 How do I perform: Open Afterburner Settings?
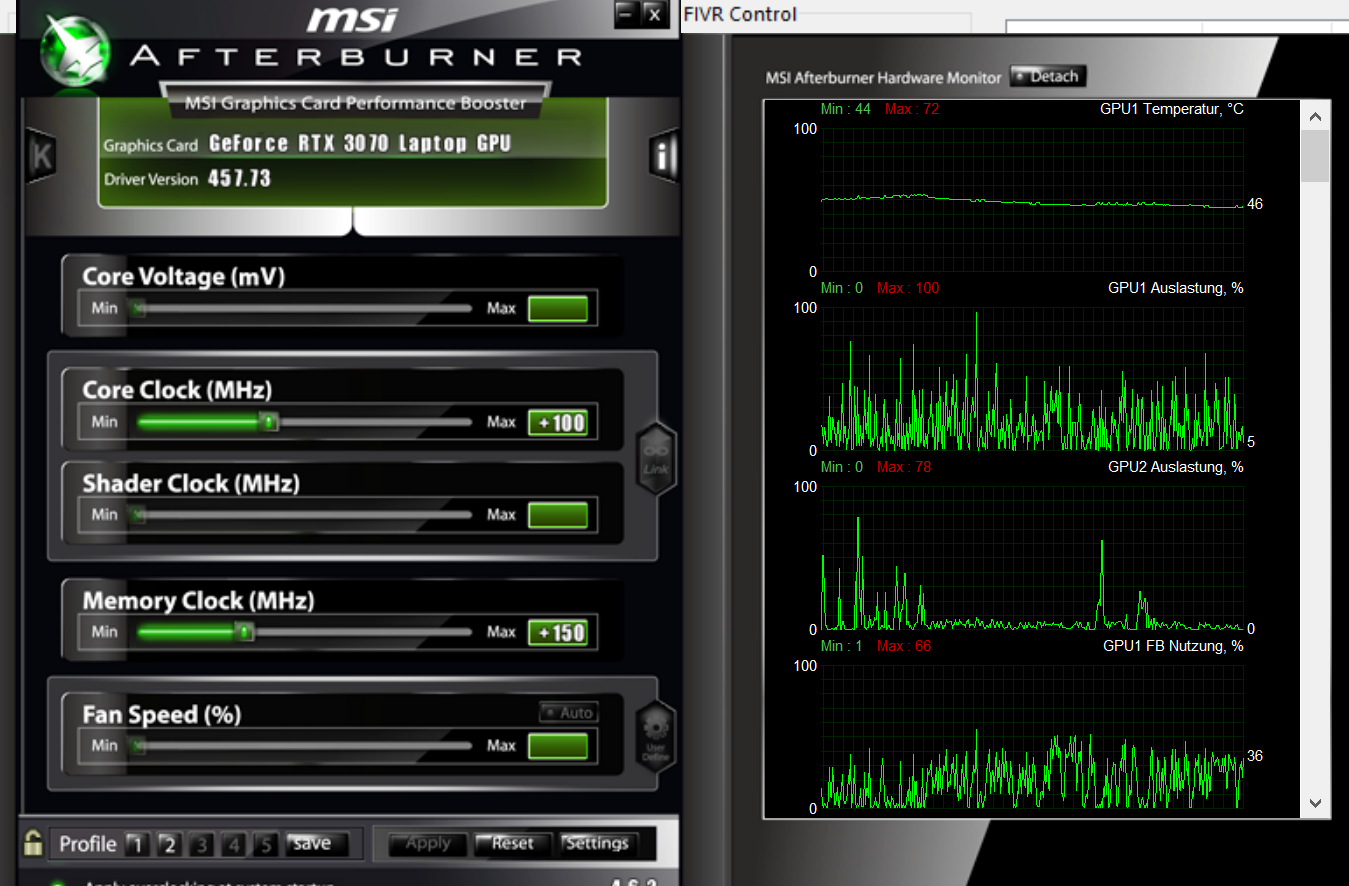[597, 844]
